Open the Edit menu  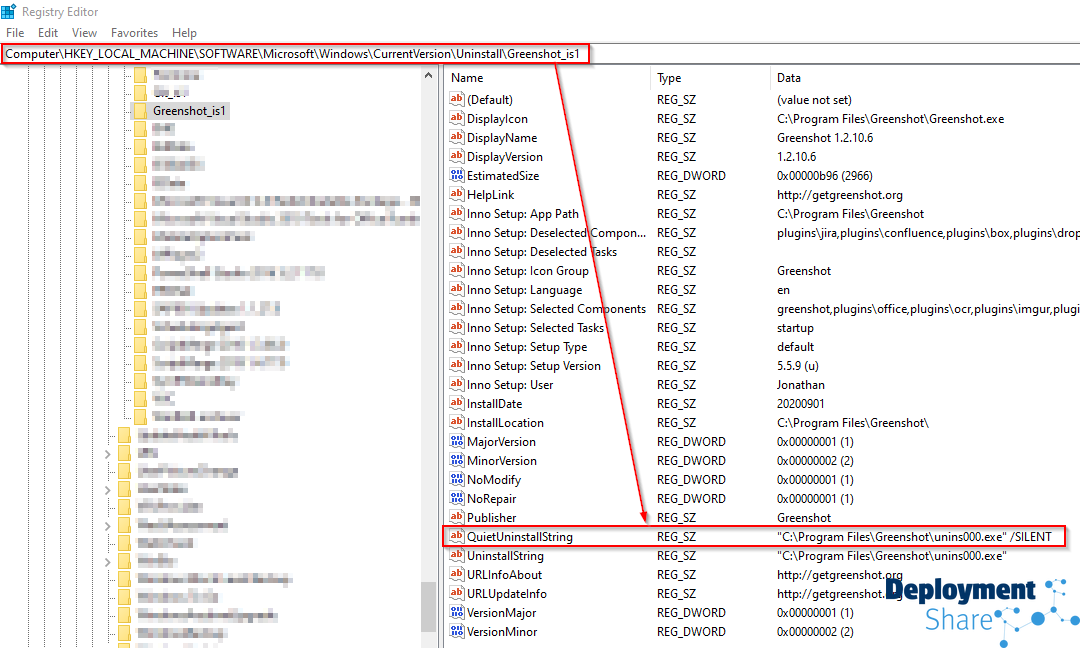pos(48,32)
